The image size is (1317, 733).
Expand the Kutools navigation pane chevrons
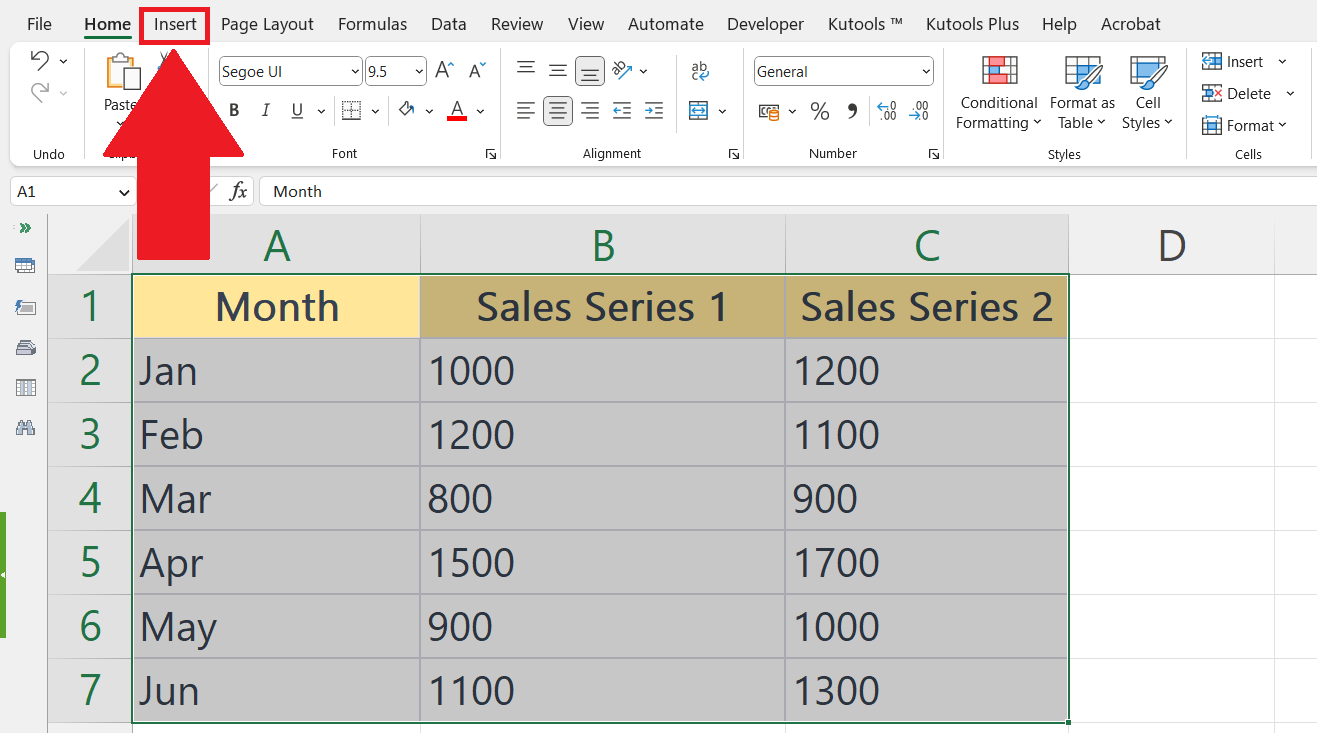25,228
